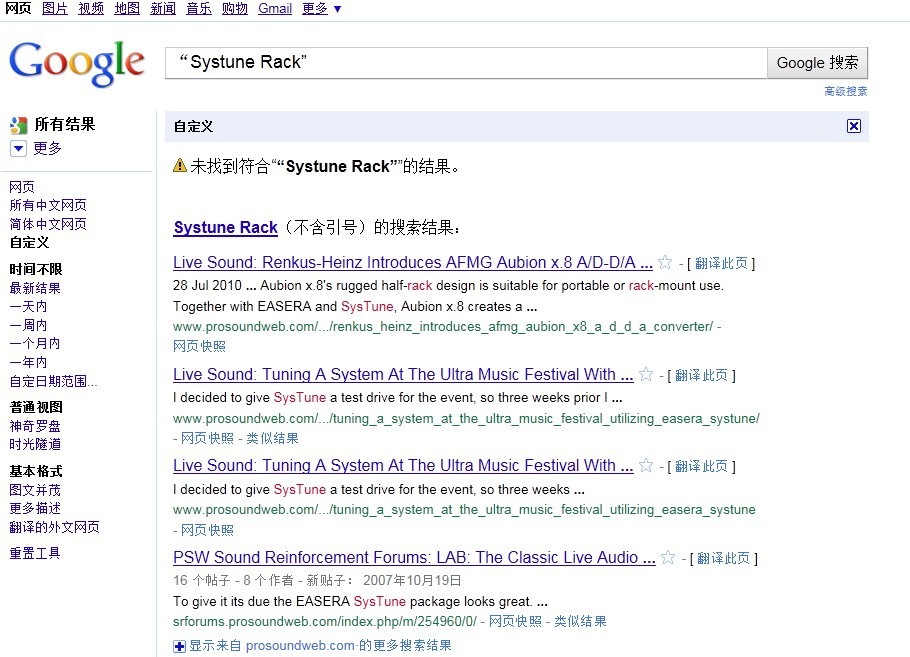
Task: Select 最新结果 time filter
Action: click(x=35, y=288)
